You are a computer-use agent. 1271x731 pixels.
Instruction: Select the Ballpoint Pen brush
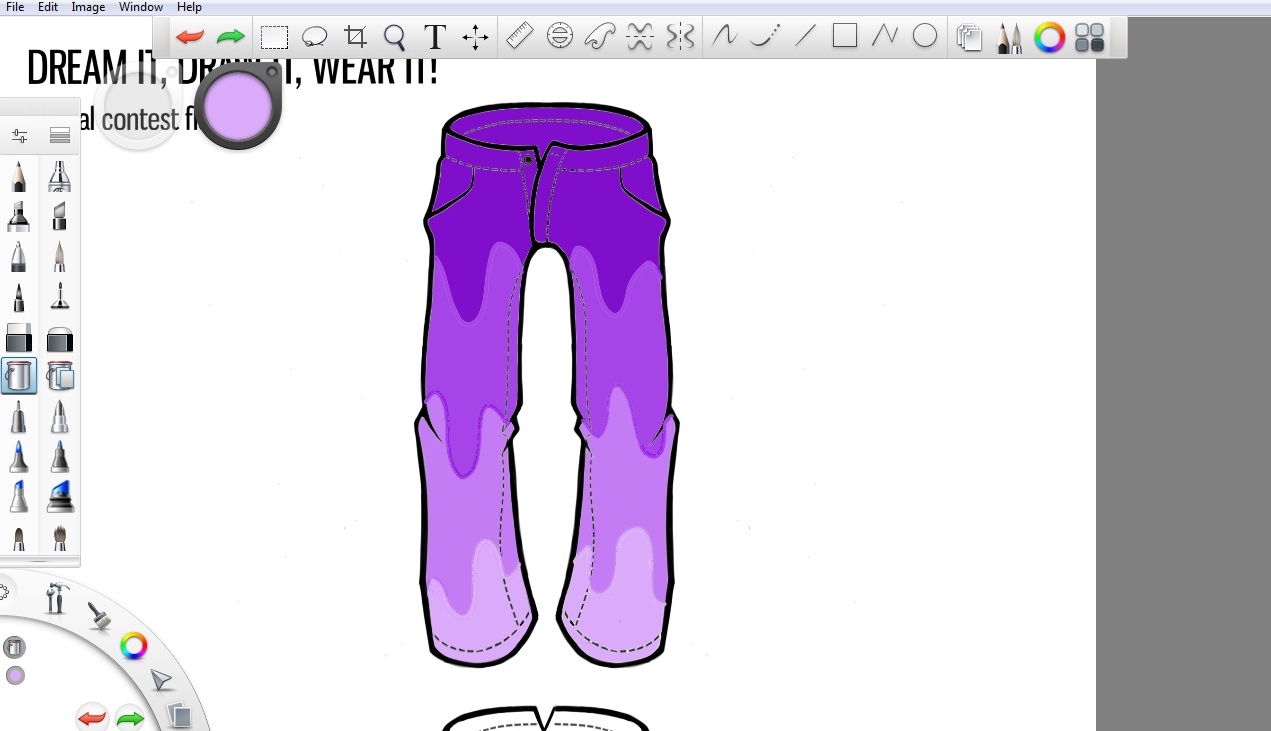pos(19,257)
